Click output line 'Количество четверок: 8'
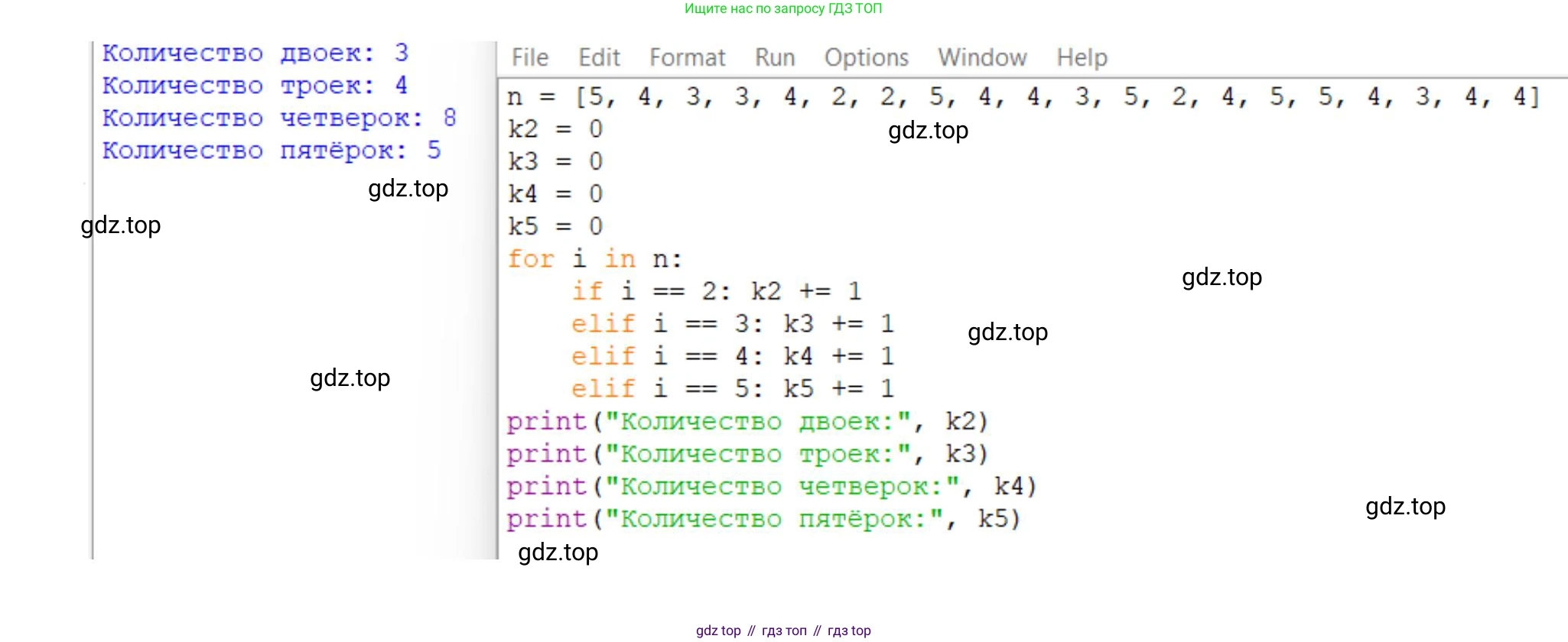This screenshot has width=1568, height=642. 280,118
